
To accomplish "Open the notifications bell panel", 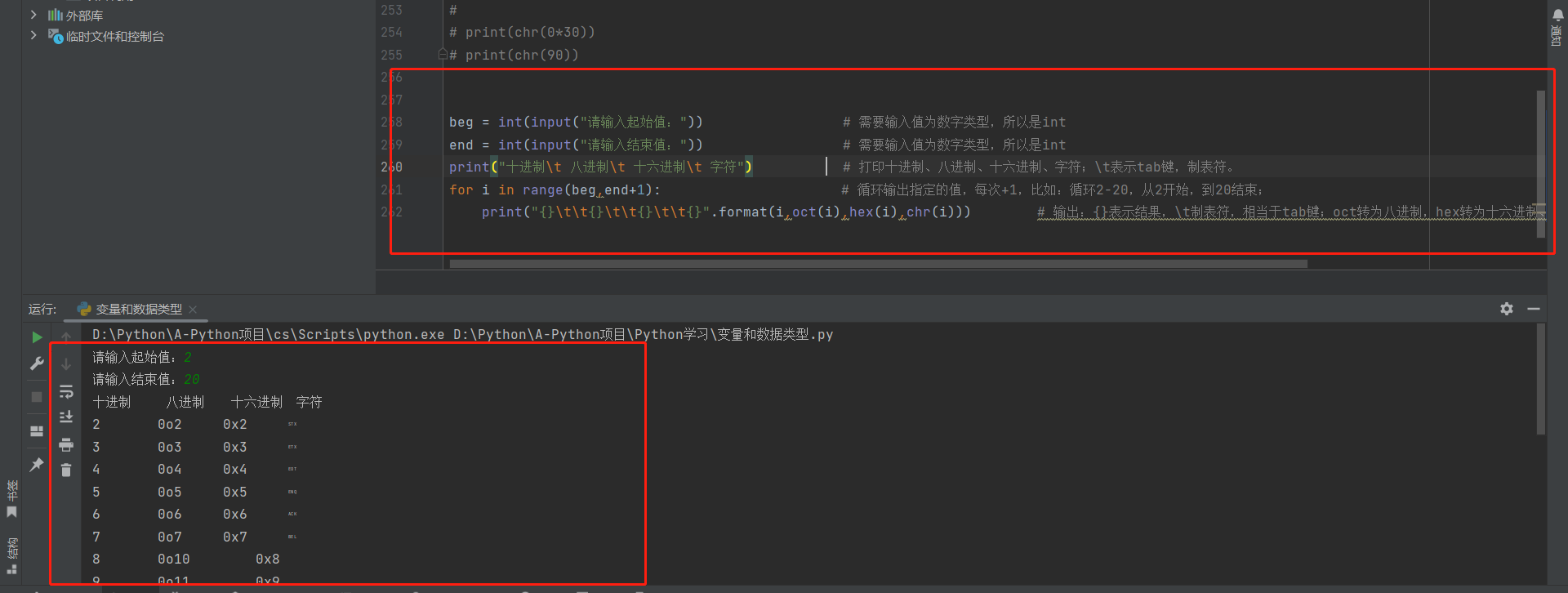I will coord(1557,15).
